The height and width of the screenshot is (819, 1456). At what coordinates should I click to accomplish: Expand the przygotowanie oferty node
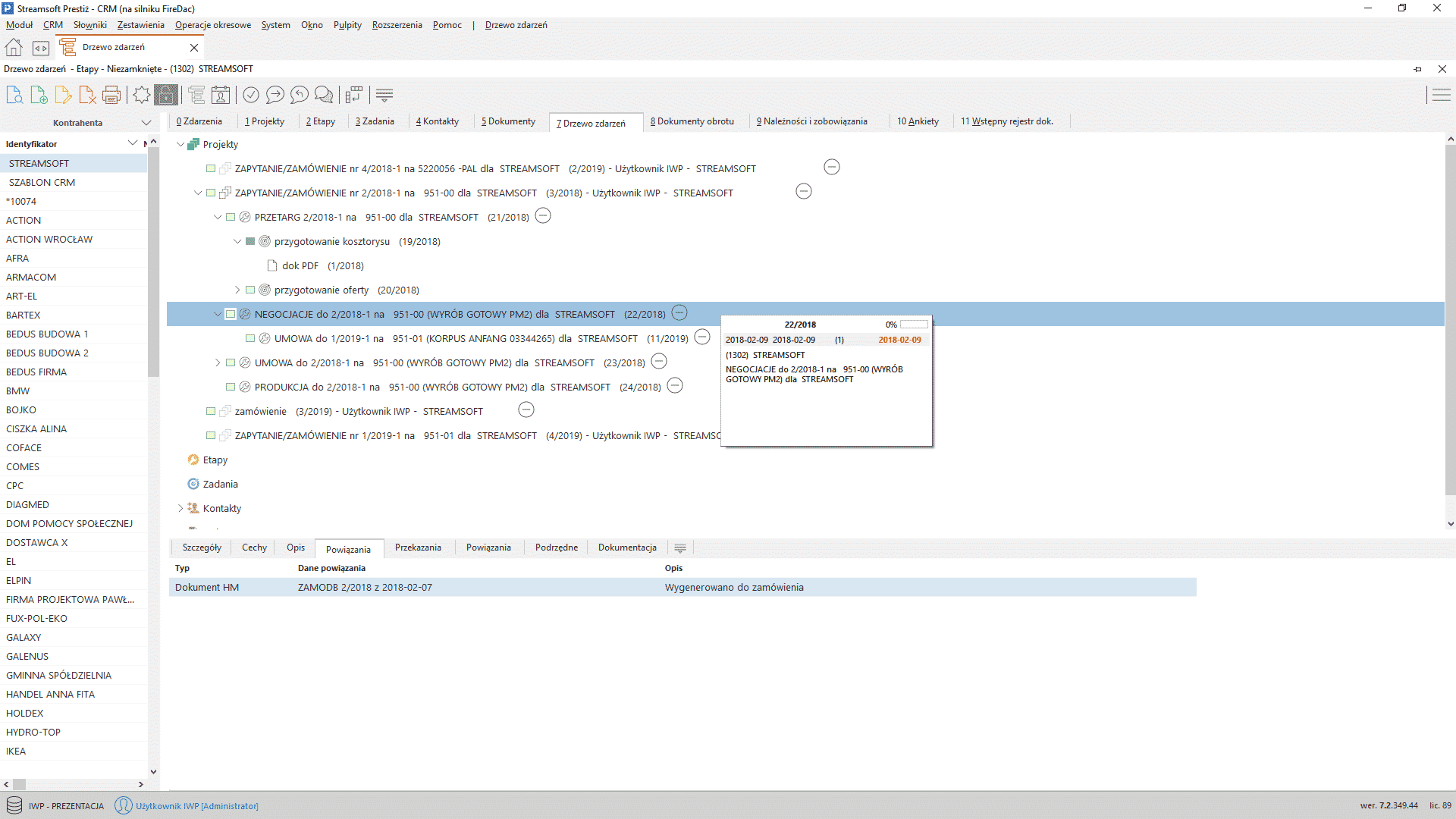[236, 290]
